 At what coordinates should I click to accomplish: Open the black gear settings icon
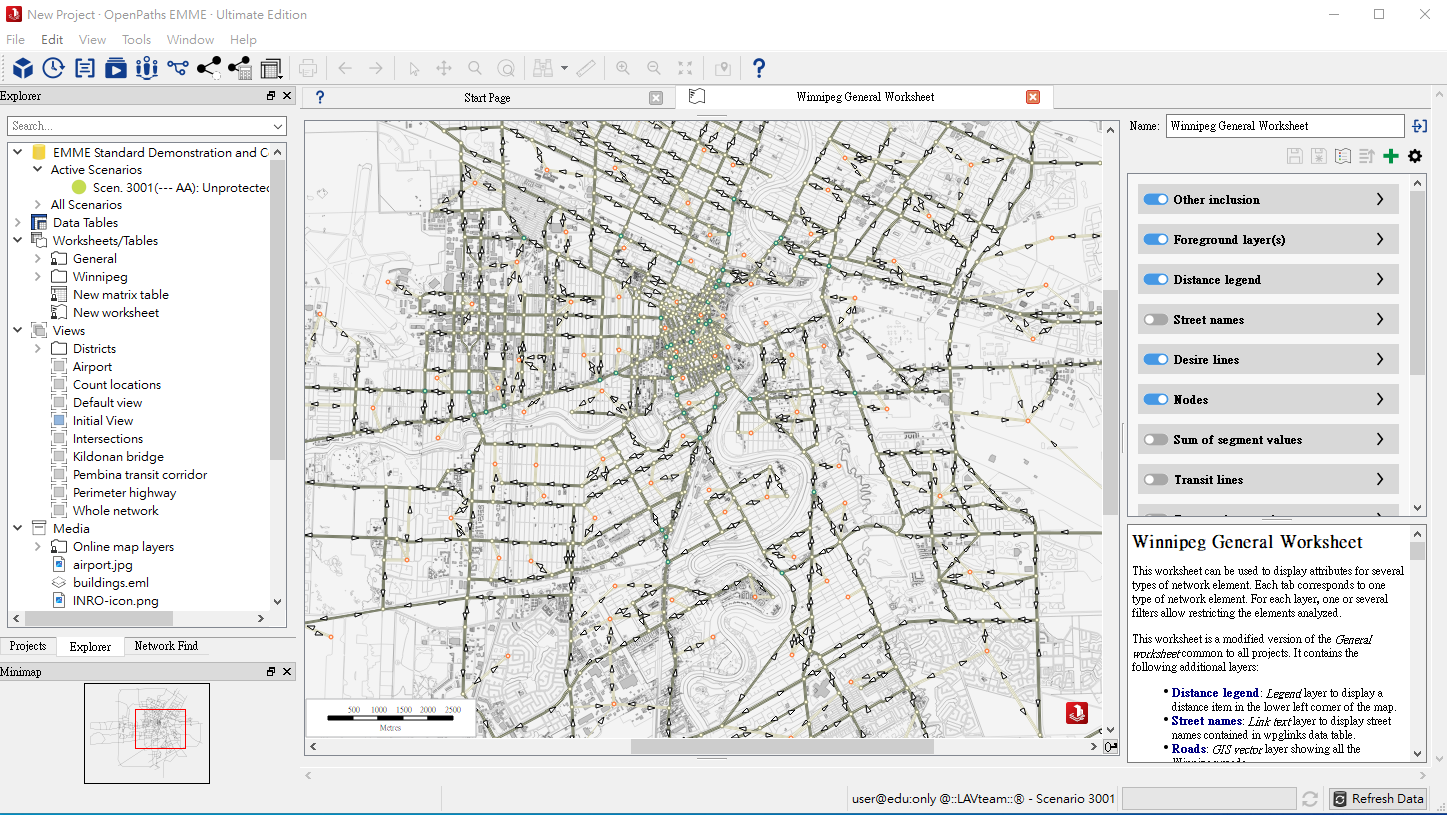1414,156
